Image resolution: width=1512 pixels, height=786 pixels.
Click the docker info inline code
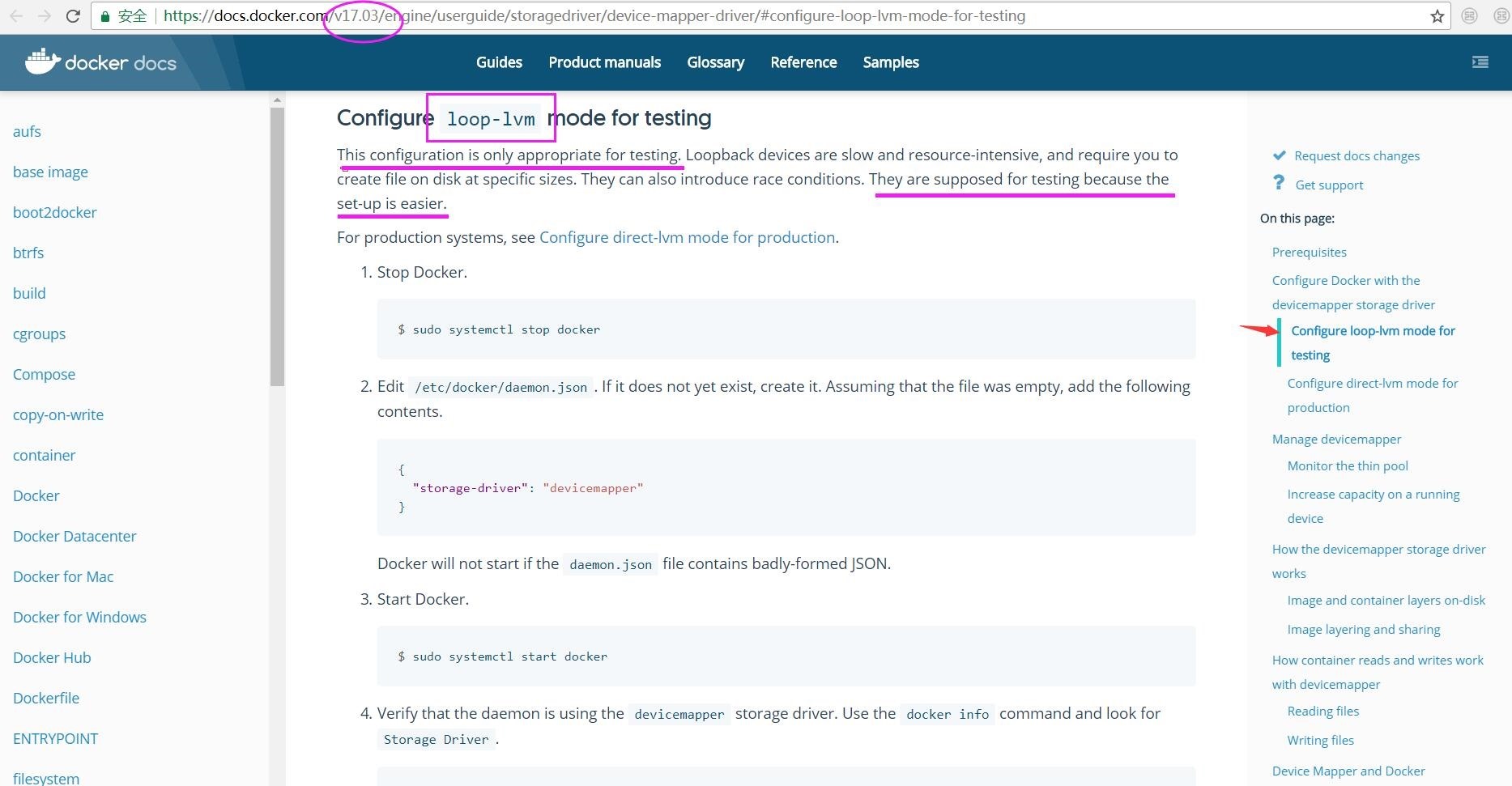click(948, 714)
